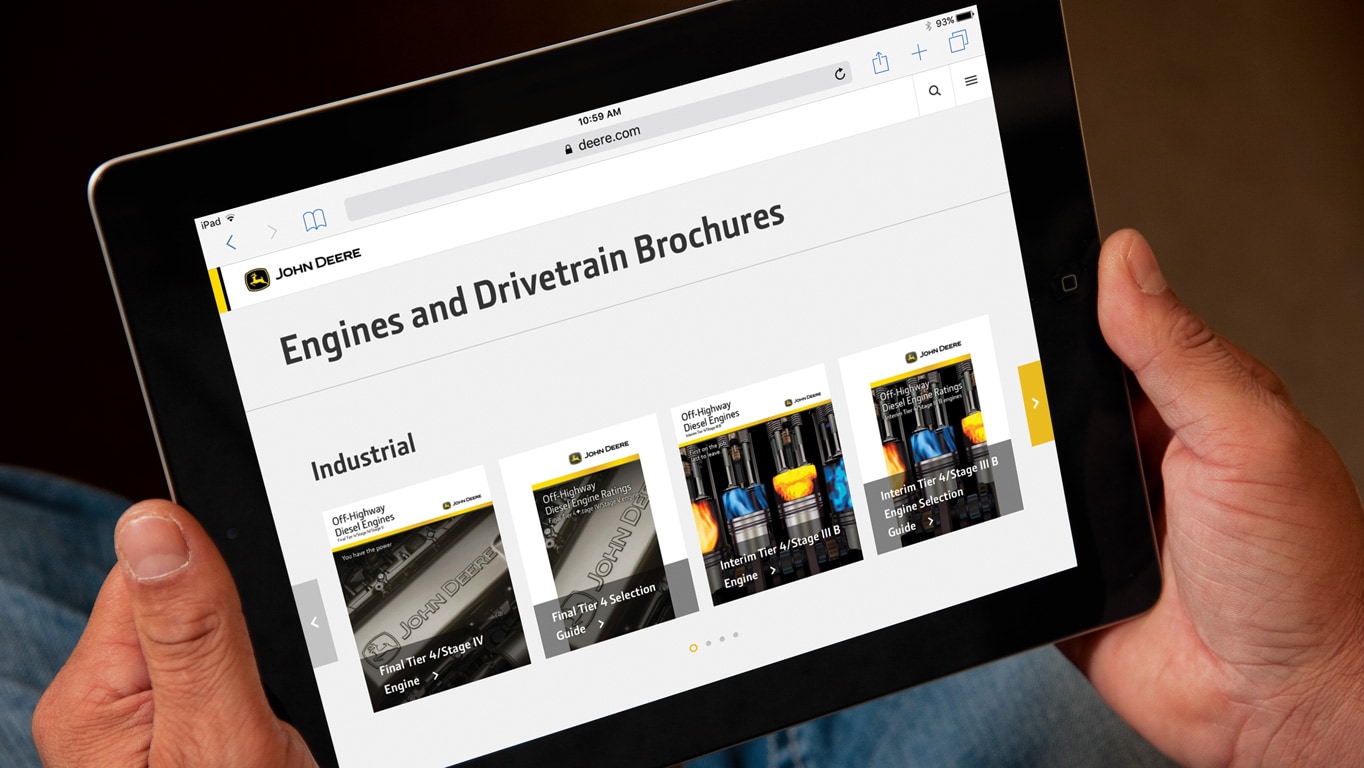The width and height of the screenshot is (1364, 768).
Task: Tap the John Deere logo
Action: [x=303, y=270]
